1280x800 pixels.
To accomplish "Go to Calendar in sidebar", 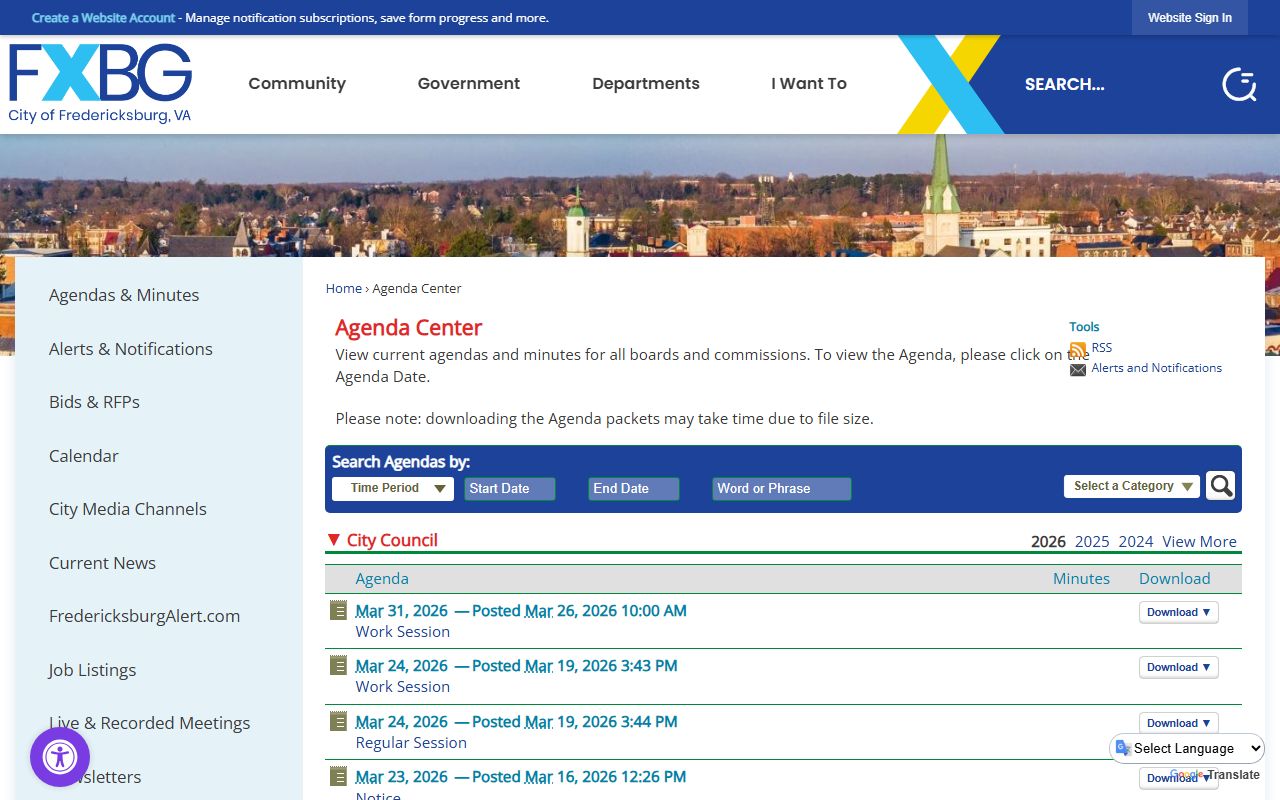I will click(84, 456).
